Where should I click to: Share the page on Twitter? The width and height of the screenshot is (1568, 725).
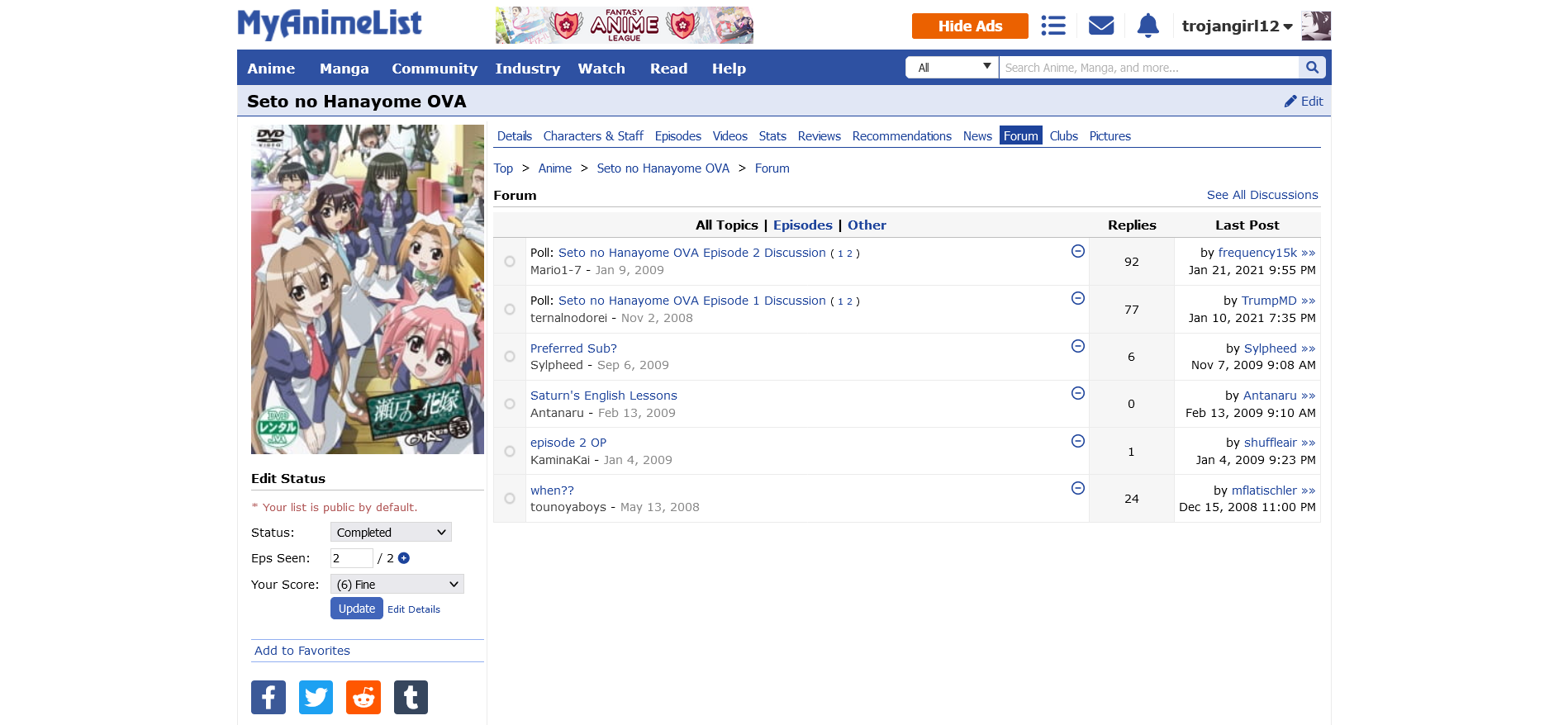pos(316,697)
